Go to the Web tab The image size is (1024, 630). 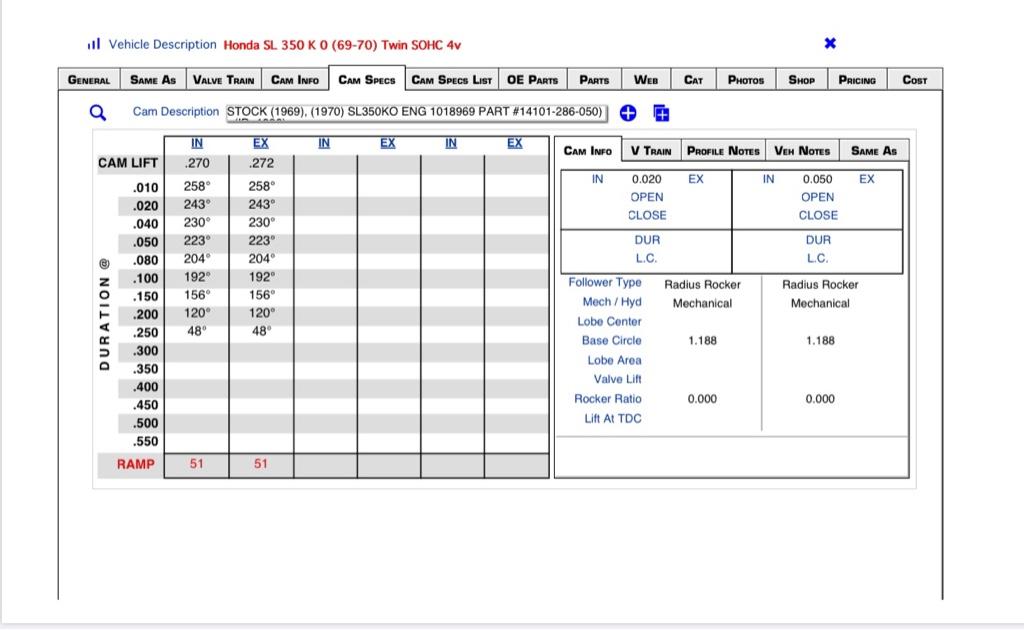pos(646,80)
